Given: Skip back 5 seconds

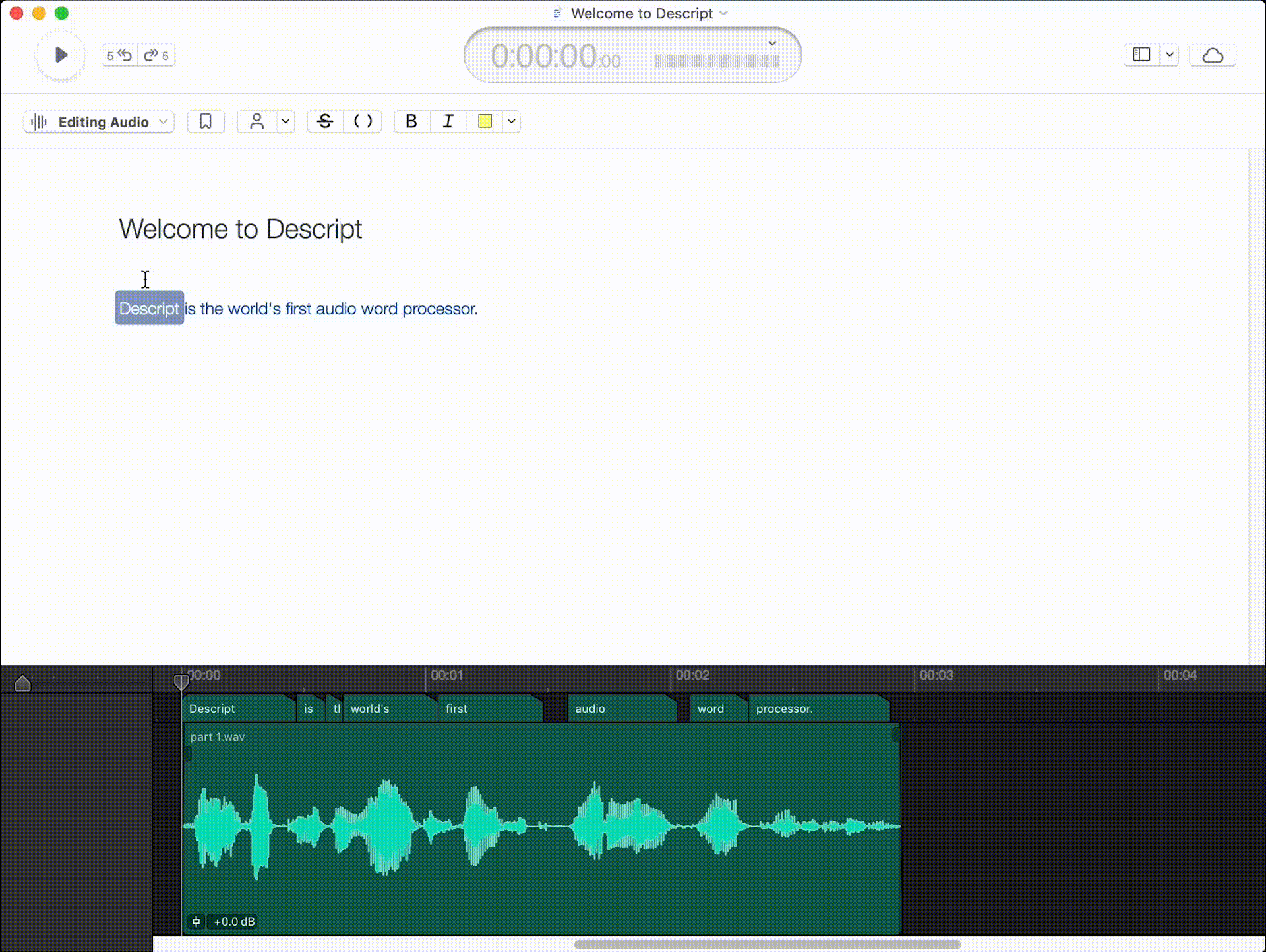Looking at the screenshot, I should [120, 55].
